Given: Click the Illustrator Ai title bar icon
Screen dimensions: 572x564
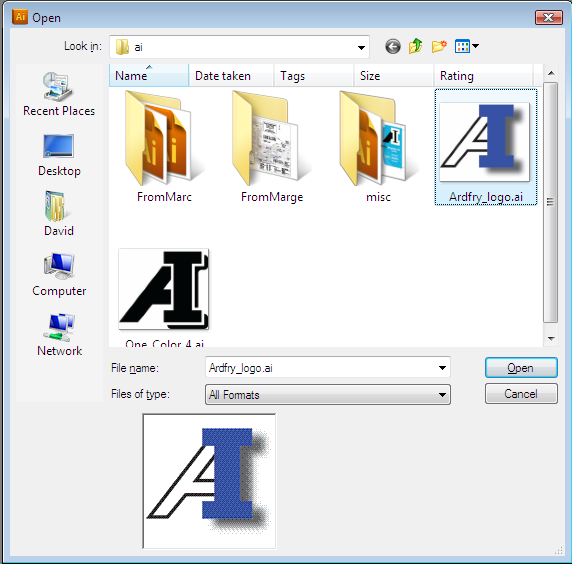Looking at the screenshot, I should tap(20, 17).
